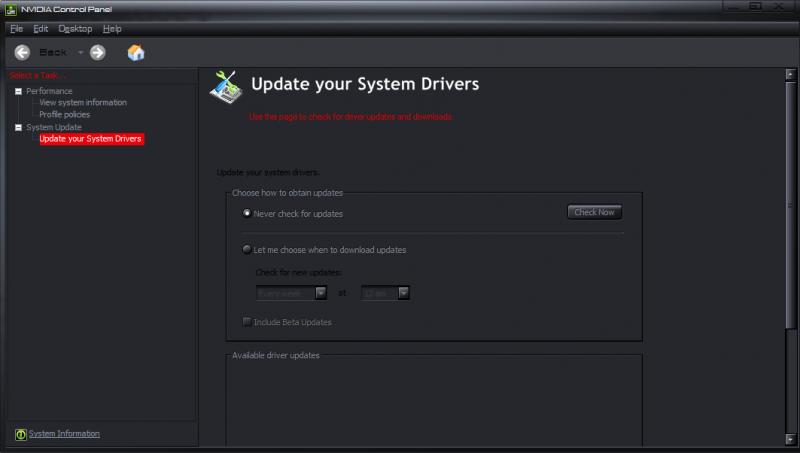Click the 'Select a Task...' text

37,76
